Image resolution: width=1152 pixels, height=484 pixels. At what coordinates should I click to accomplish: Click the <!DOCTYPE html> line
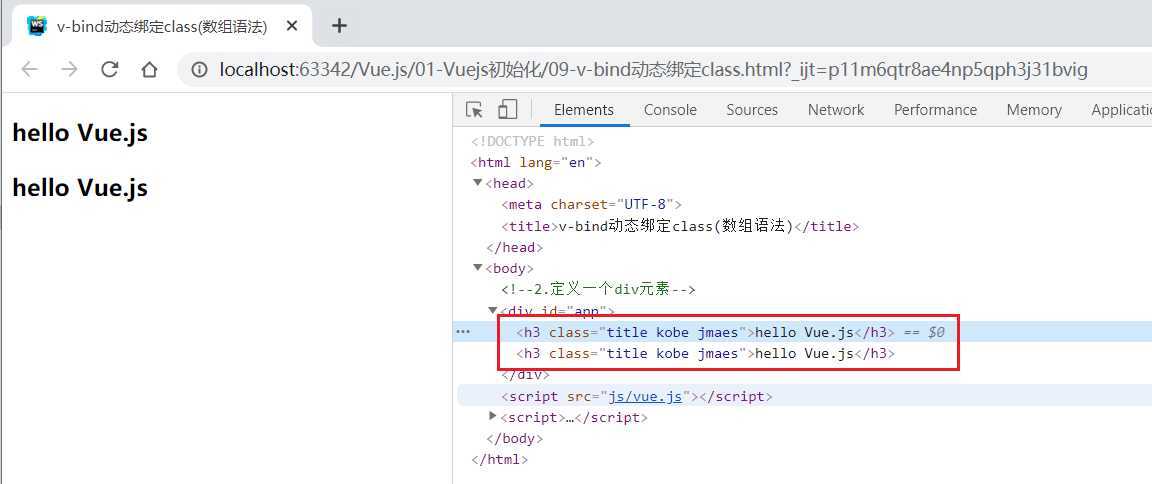click(532, 141)
